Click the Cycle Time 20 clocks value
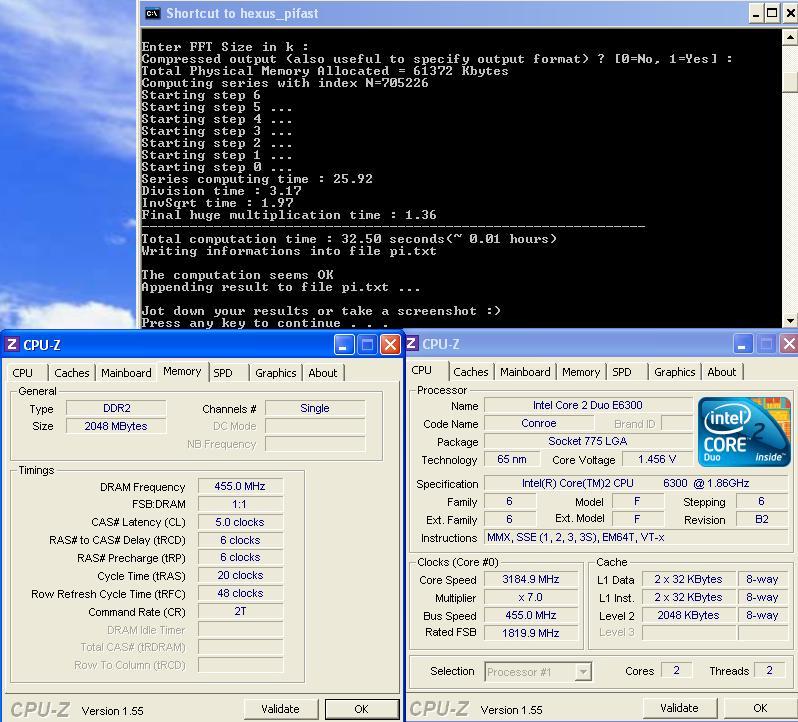Image resolution: width=798 pixels, height=722 pixels. pos(240,575)
